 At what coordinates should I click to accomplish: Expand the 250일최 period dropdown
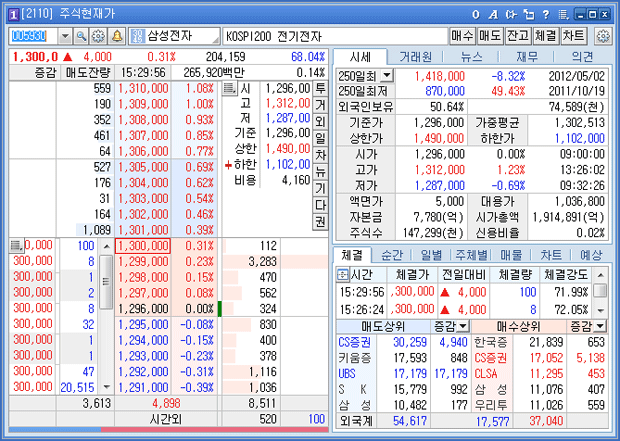pyautogui.click(x=387, y=75)
